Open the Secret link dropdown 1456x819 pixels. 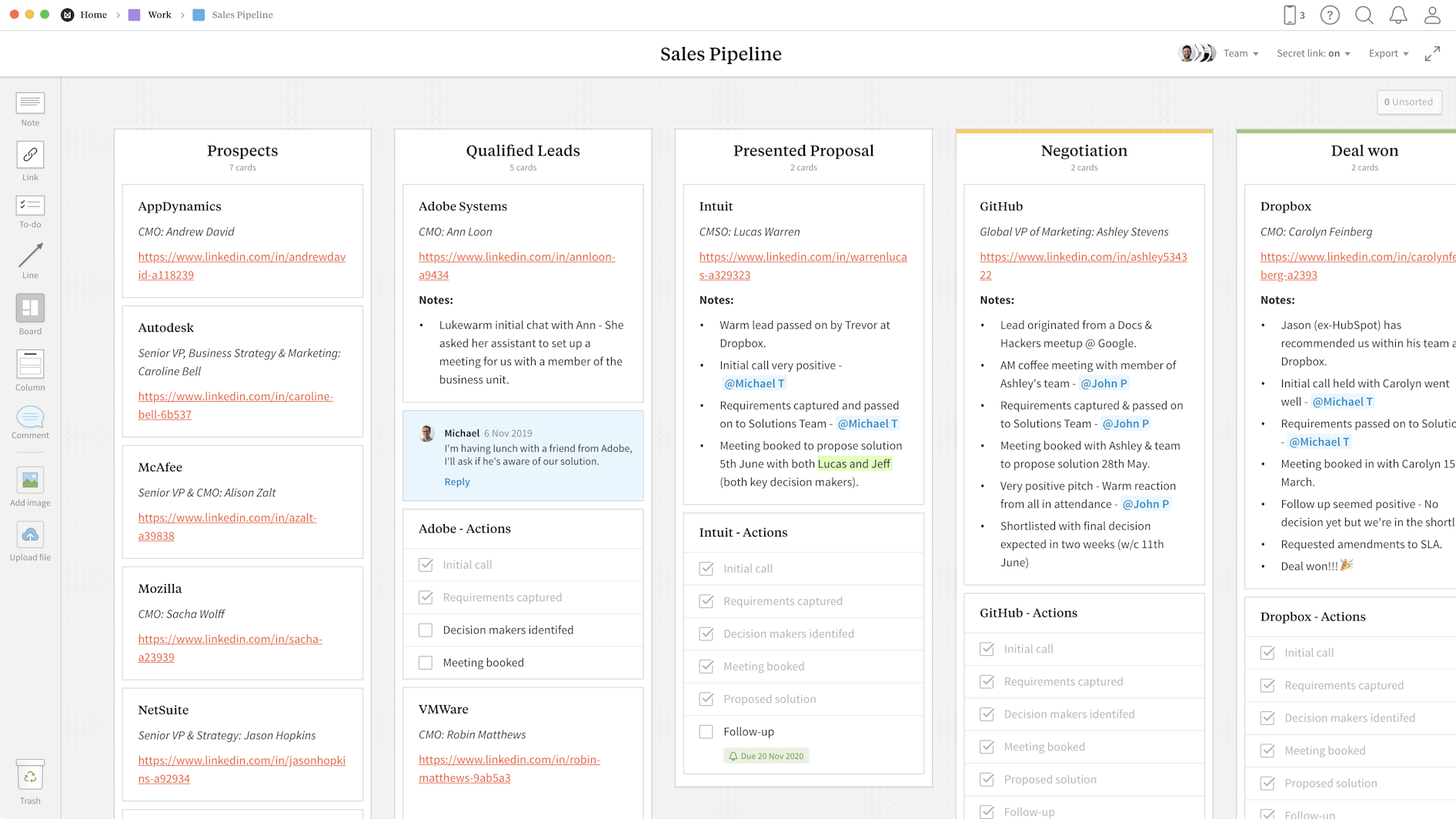coord(1313,53)
